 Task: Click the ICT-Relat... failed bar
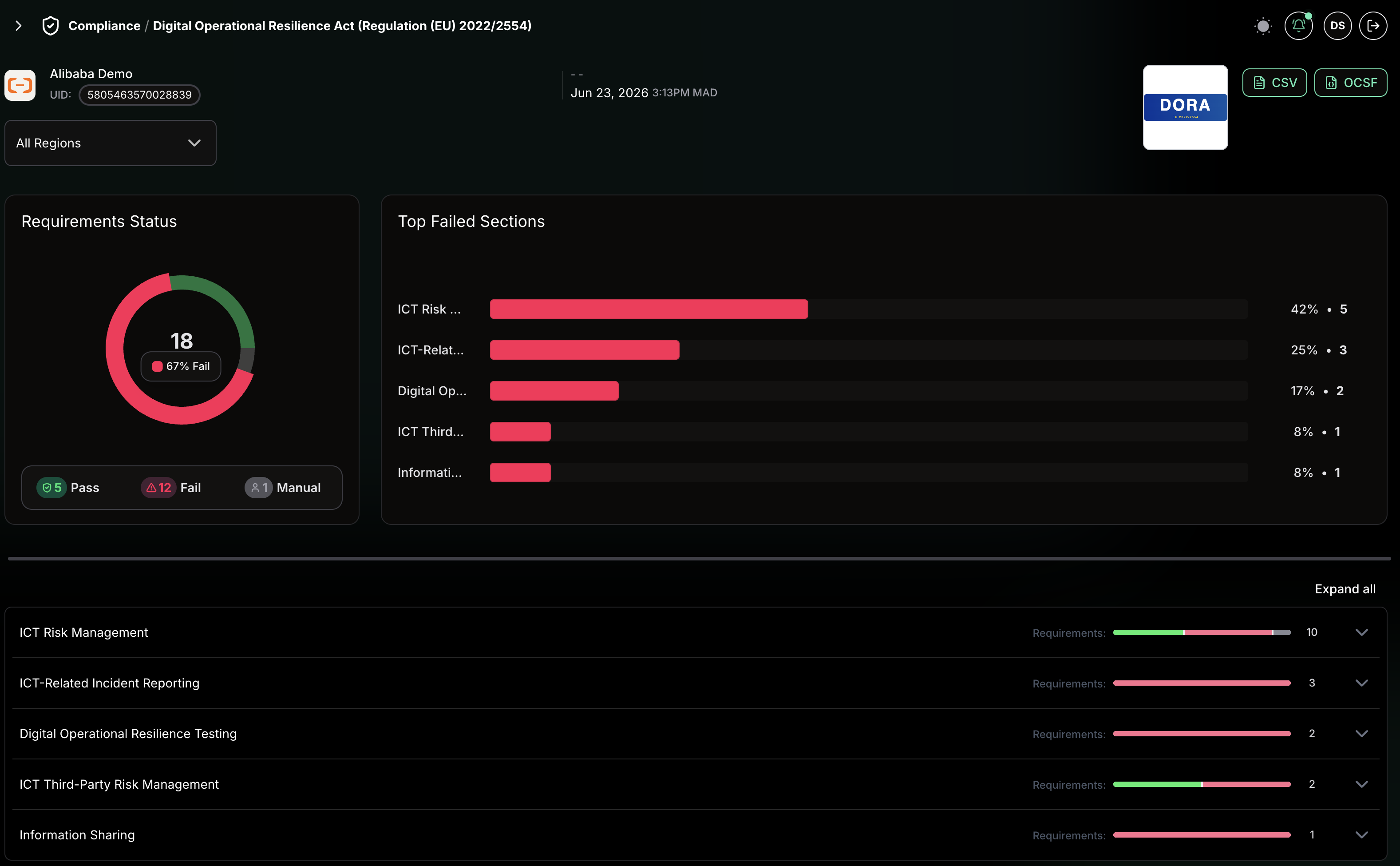(585, 350)
